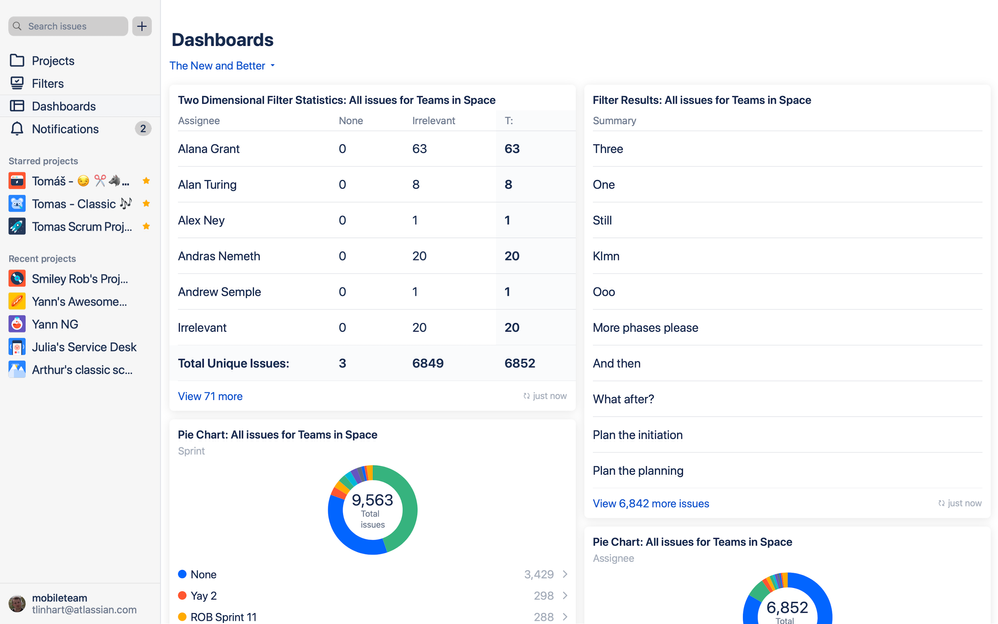
Task: Click the tlinhart@atlassian.com account email
Action: pyautogui.click(x=84, y=609)
